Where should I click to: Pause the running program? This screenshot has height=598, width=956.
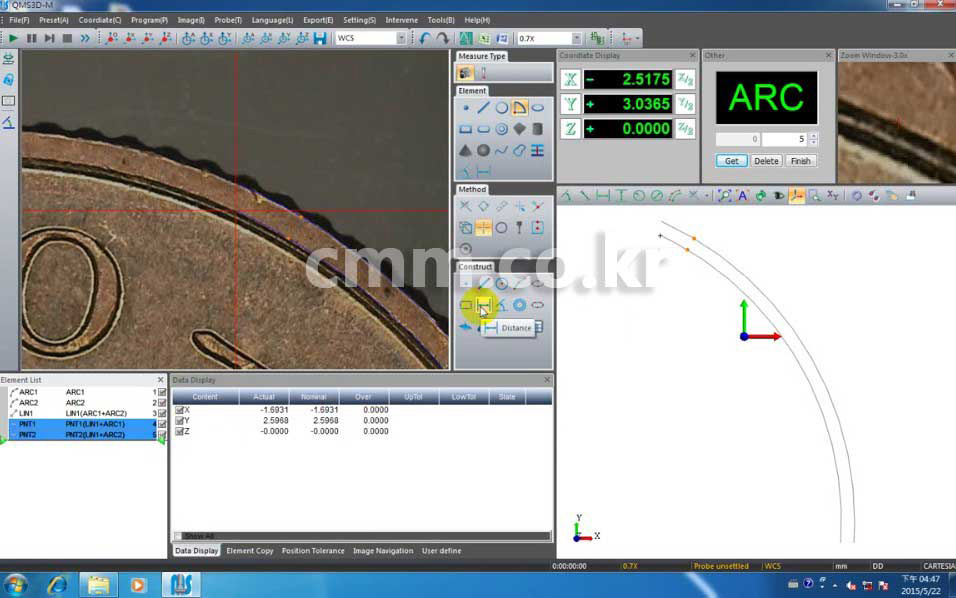point(31,38)
